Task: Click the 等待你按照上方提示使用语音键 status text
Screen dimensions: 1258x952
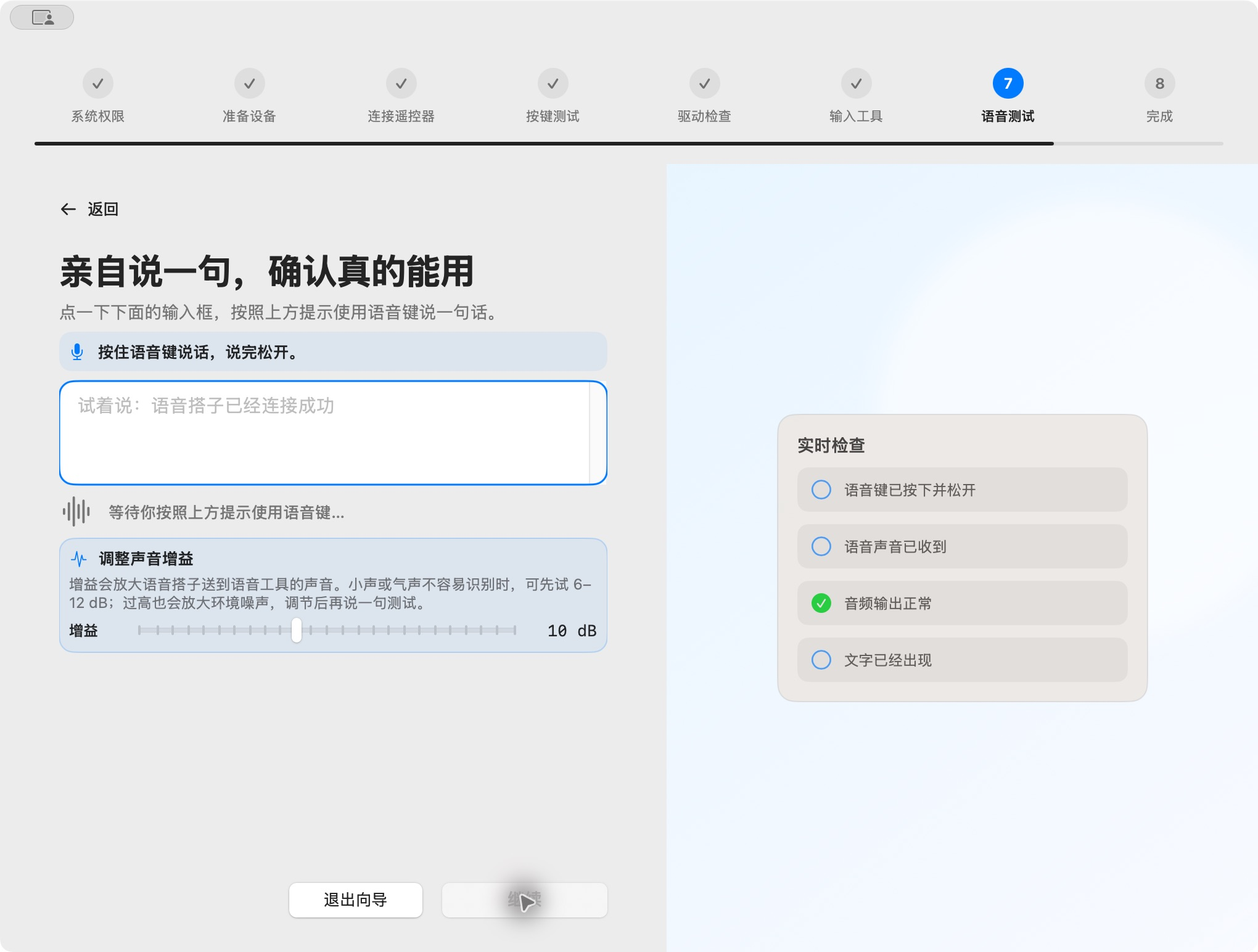Action: tap(226, 512)
